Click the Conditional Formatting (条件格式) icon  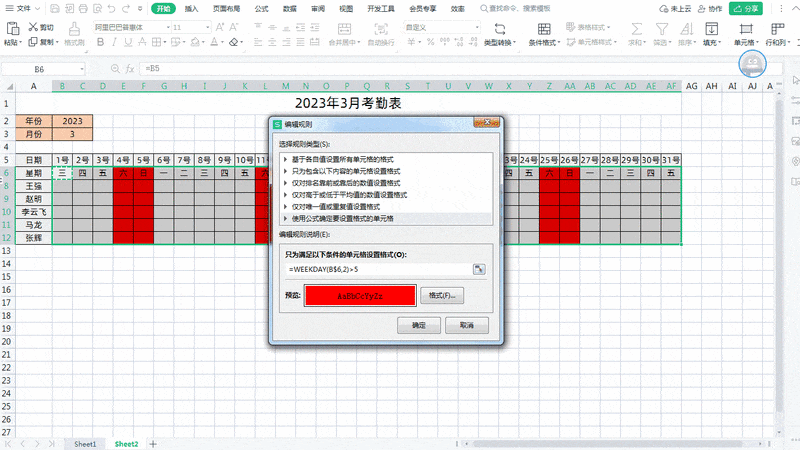[x=544, y=29]
